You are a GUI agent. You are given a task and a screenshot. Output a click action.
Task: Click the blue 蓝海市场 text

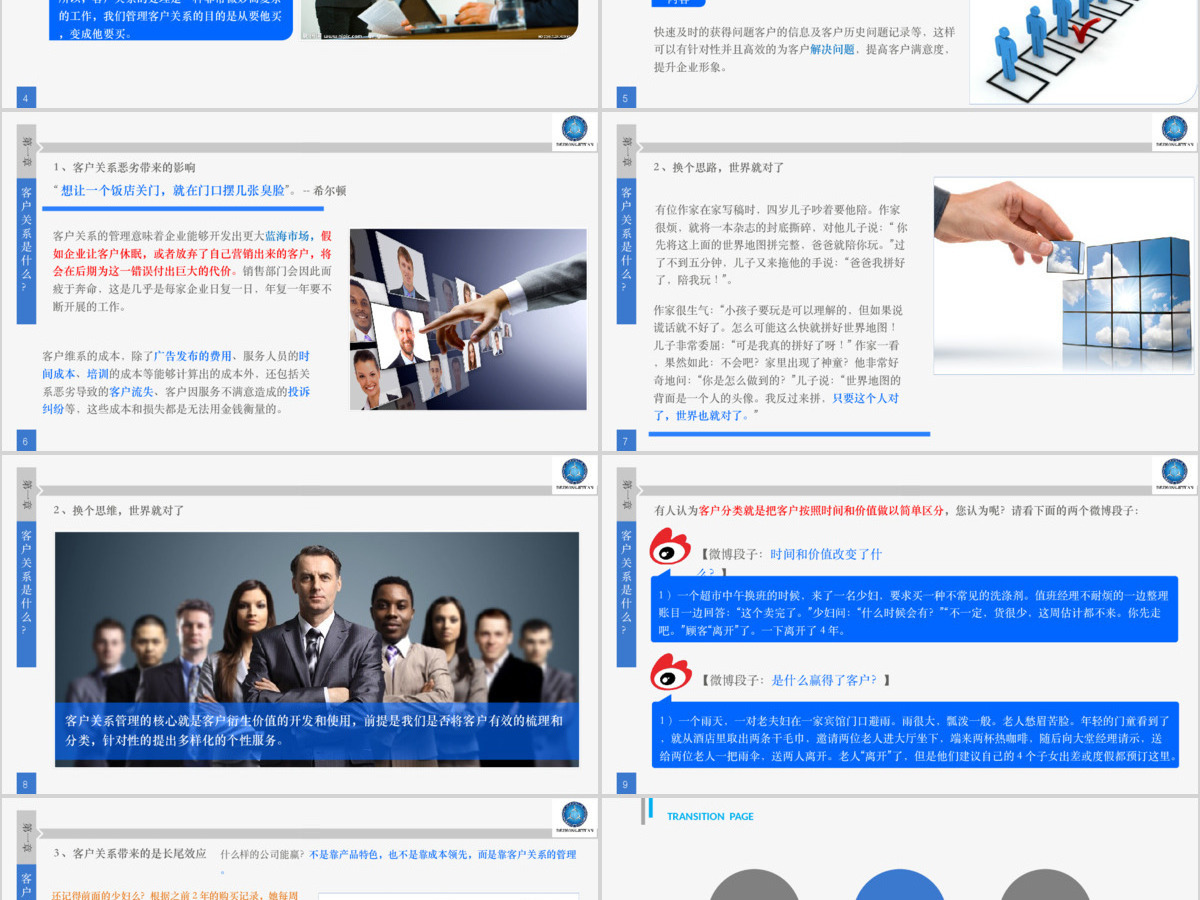coord(287,237)
